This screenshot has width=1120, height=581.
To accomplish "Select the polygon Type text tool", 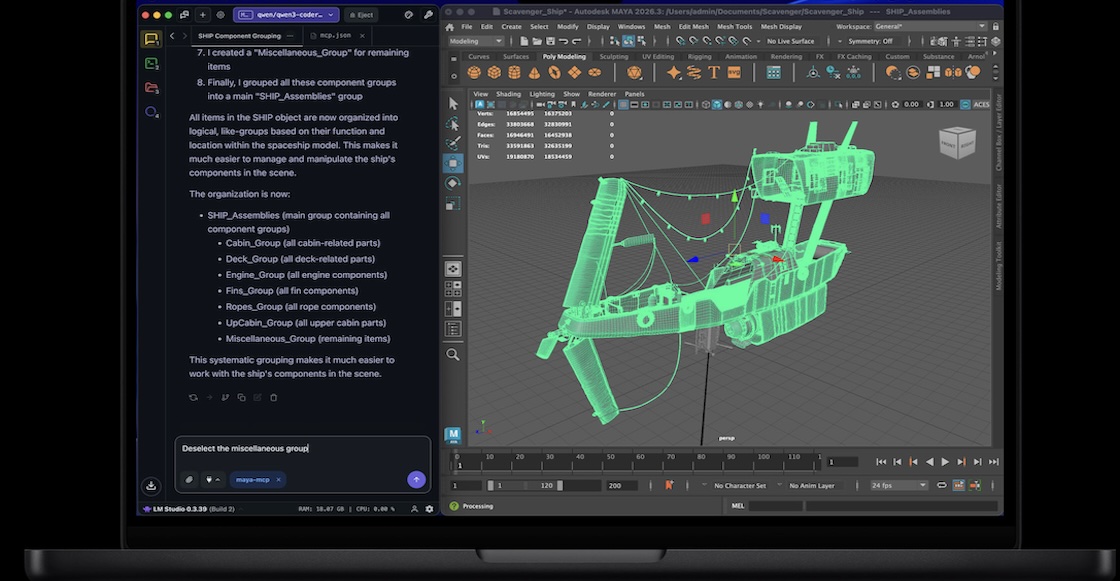I will point(714,73).
